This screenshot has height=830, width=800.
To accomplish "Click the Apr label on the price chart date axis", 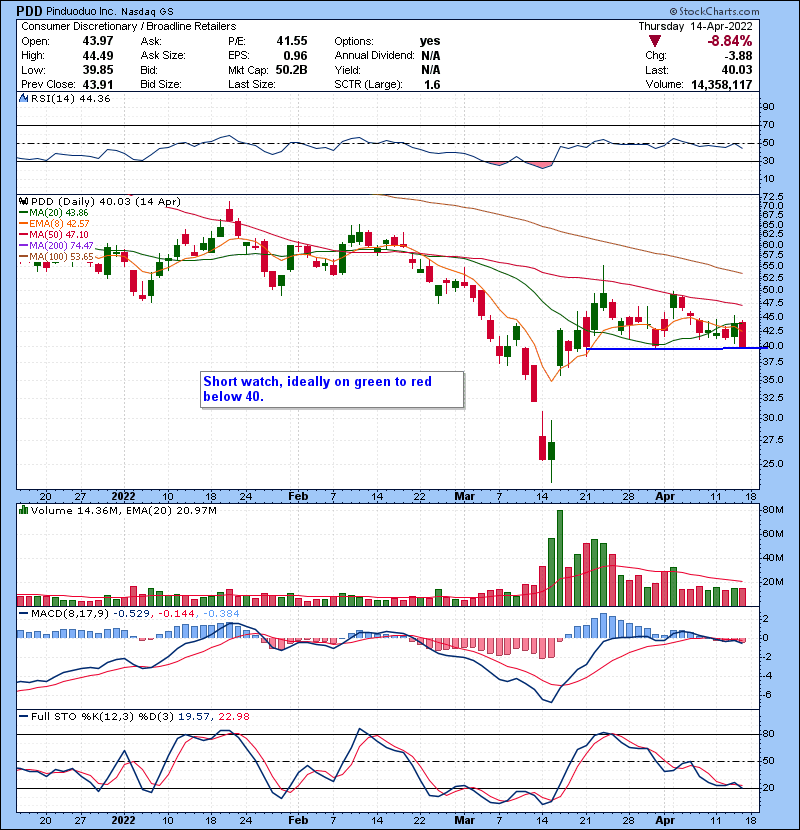I will click(665, 496).
